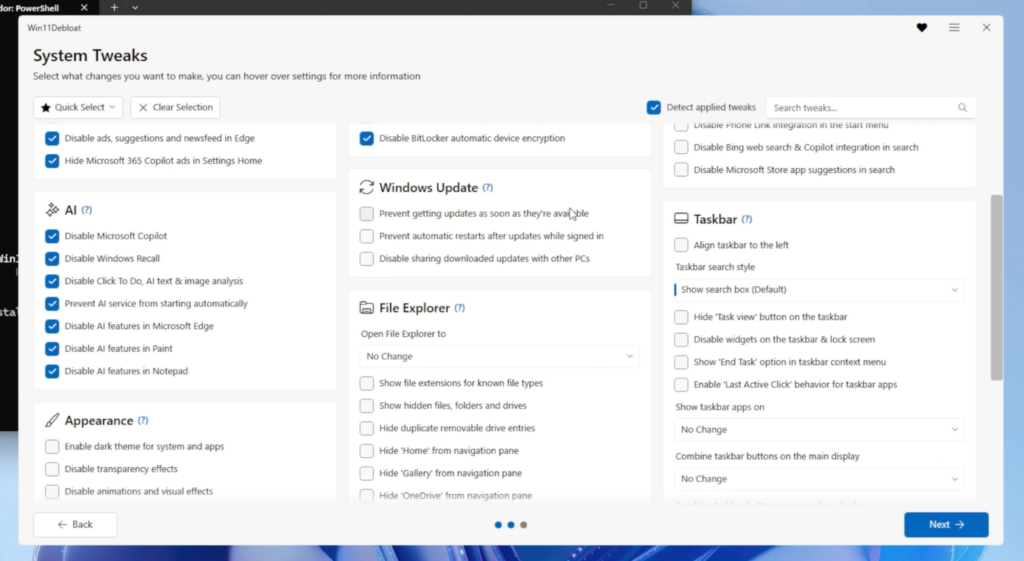
Task: Check Disable transparency effects
Action: [52, 469]
